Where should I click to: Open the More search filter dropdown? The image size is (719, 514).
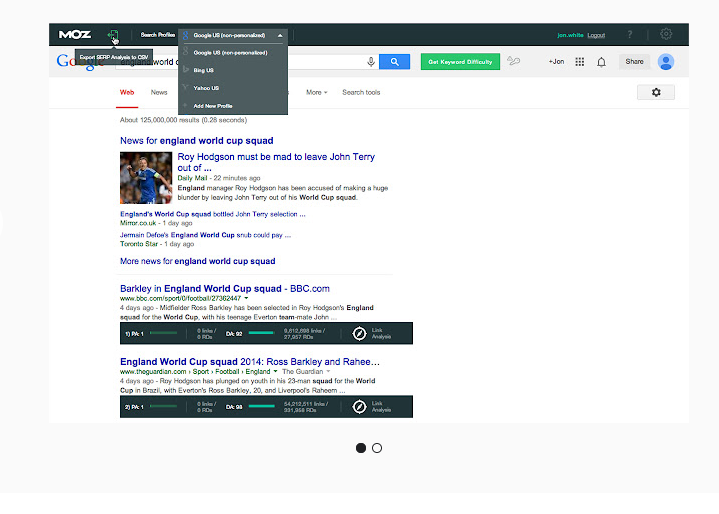click(317, 92)
